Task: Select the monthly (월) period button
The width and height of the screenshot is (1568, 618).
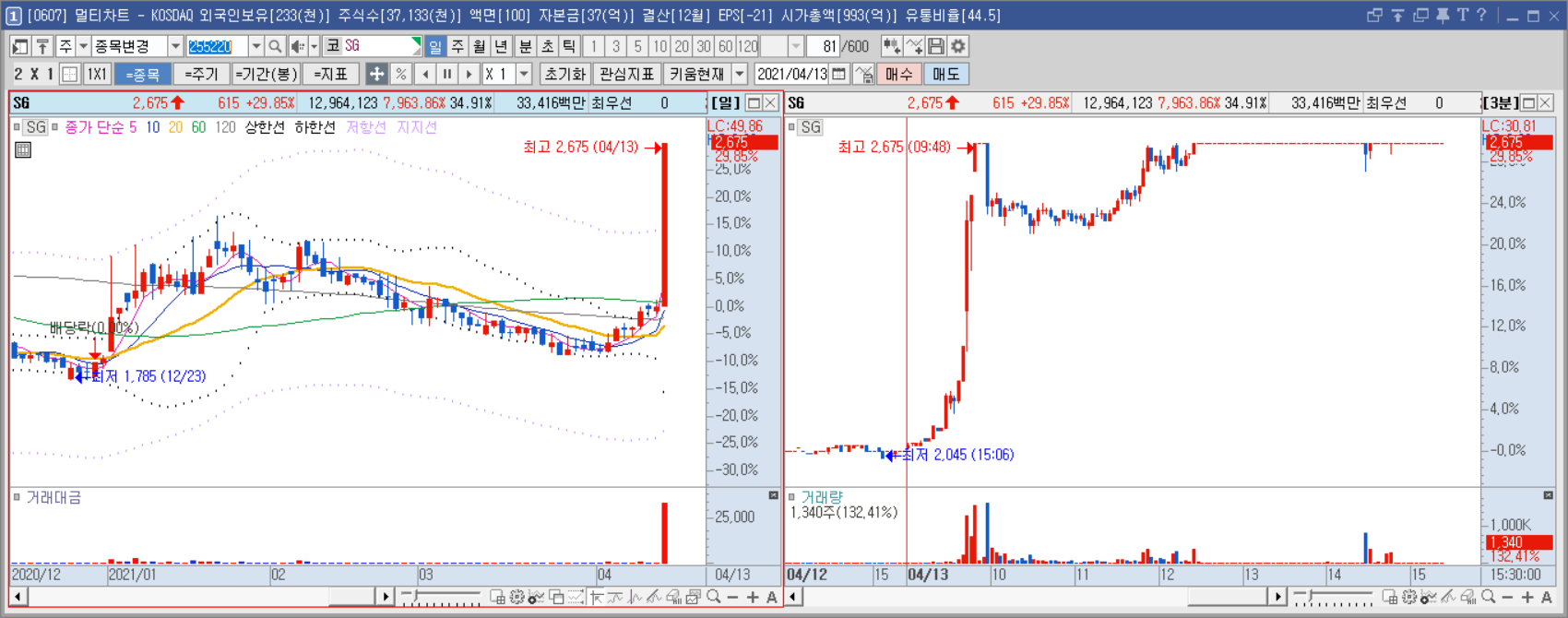Action: [480, 46]
